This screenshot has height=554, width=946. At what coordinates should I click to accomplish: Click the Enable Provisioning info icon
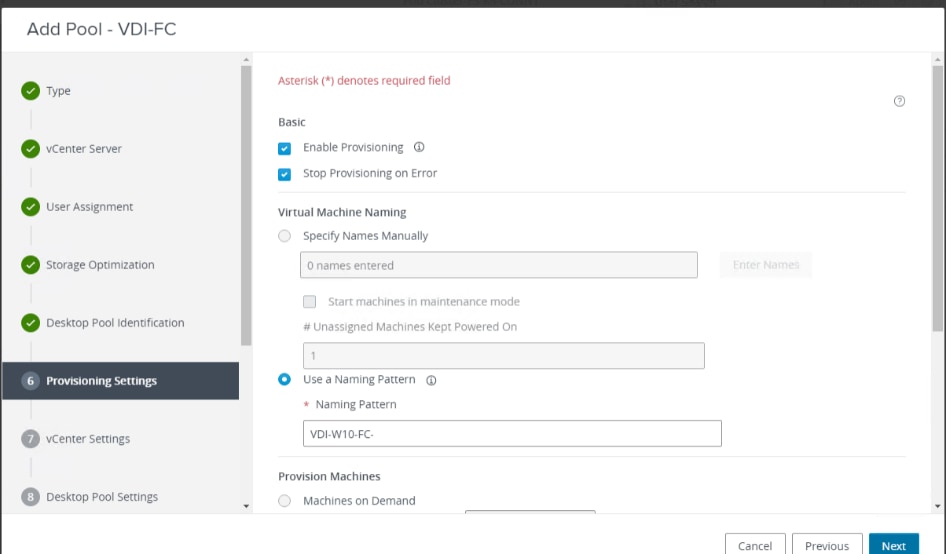[419, 147]
